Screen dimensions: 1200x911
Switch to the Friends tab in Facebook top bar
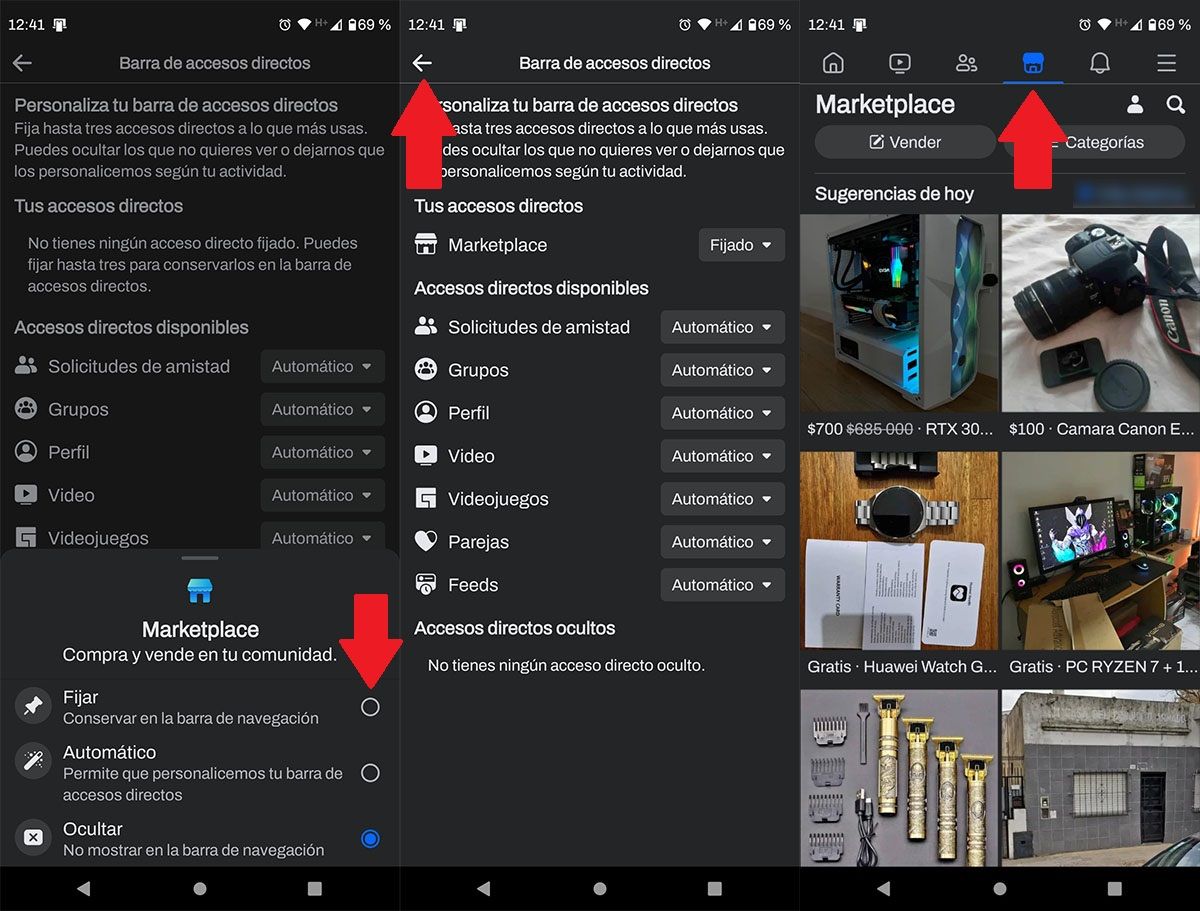pos(966,63)
